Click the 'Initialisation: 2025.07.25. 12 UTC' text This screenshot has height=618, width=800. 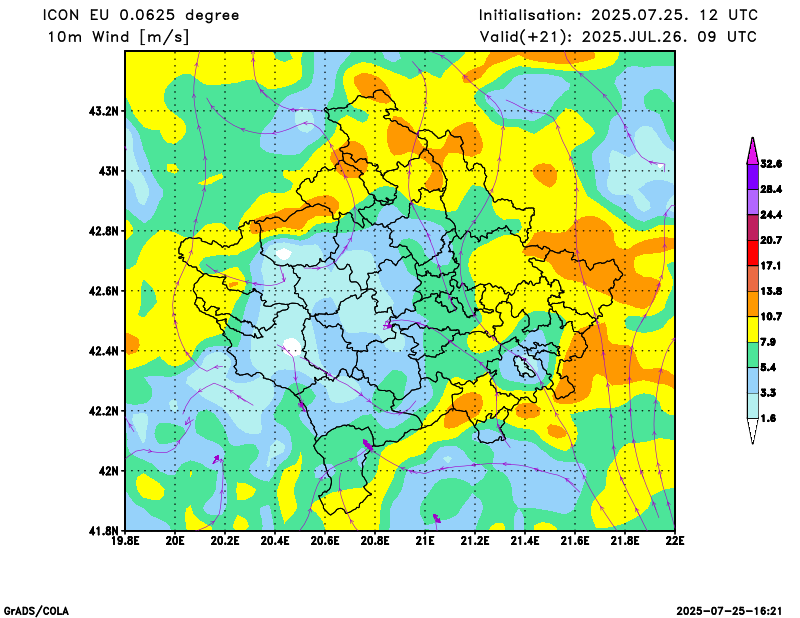pos(618,15)
